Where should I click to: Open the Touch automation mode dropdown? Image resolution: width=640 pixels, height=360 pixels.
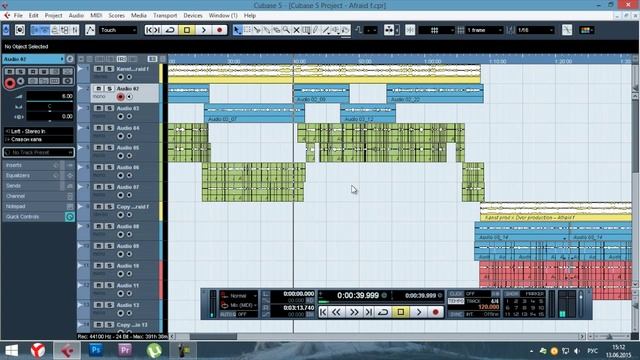pyautogui.click(x=118, y=30)
